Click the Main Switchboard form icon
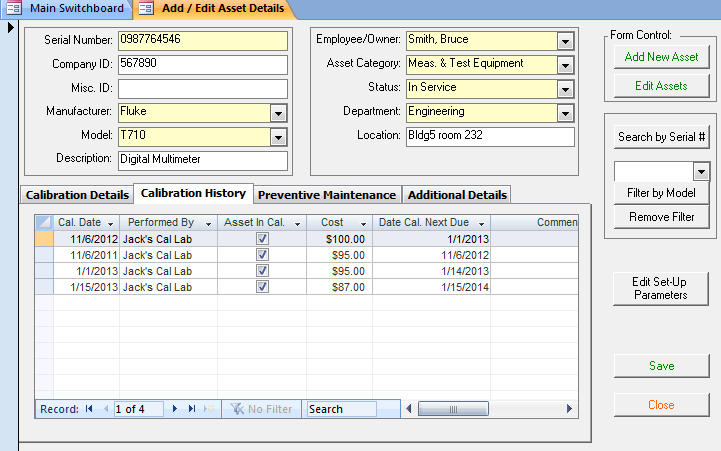Image resolution: width=721 pixels, height=451 pixels. [14, 8]
